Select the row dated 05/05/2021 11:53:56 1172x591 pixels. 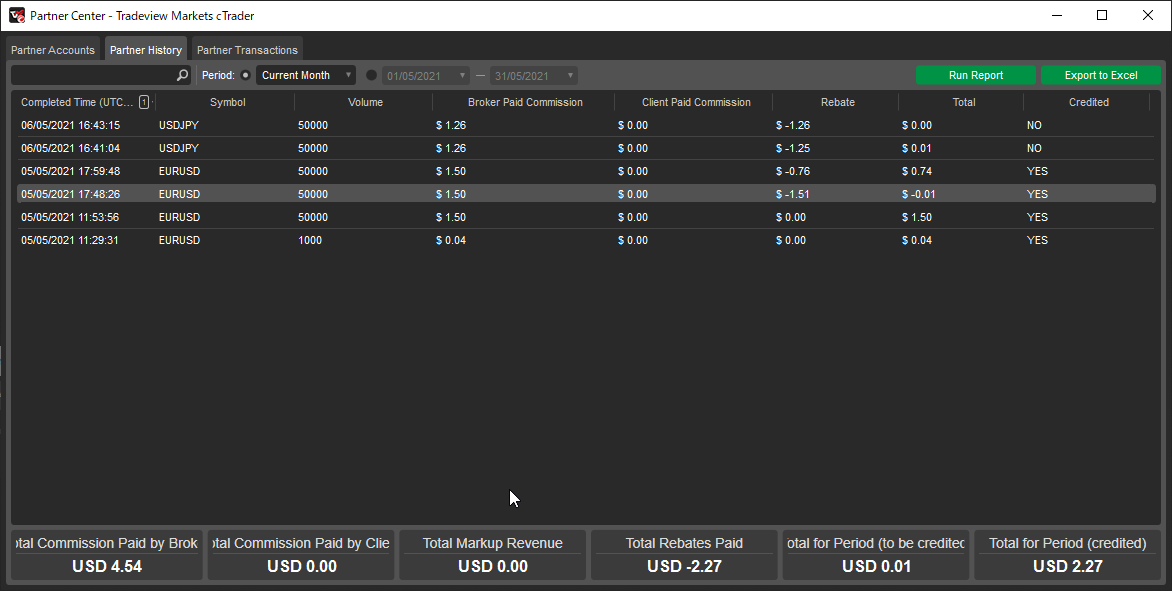point(586,217)
